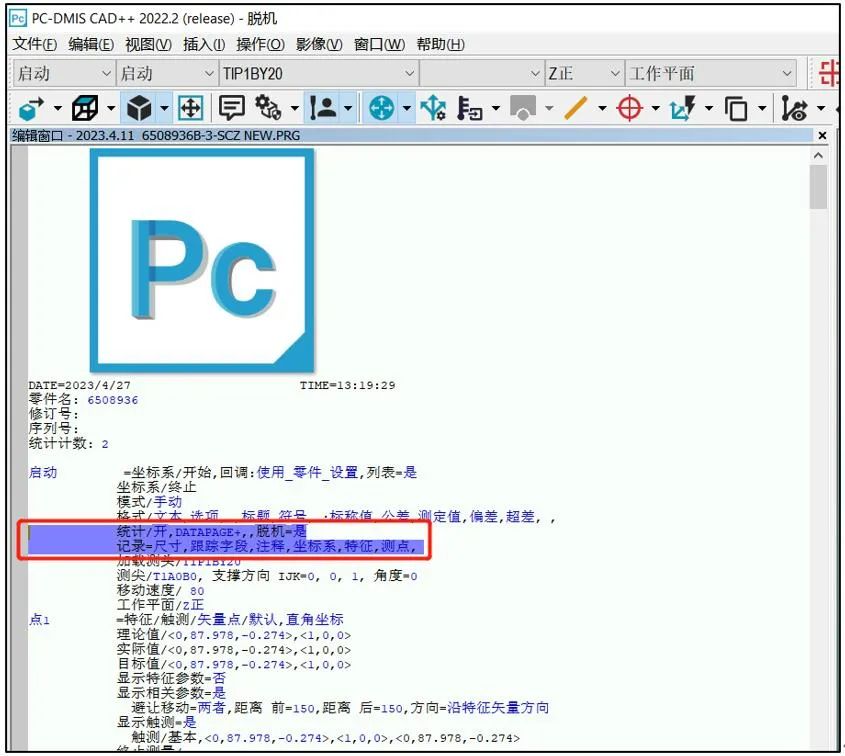Screen dimensions: 845x756
Task: Click the TIME=13:19:29 text
Action: [348, 385]
